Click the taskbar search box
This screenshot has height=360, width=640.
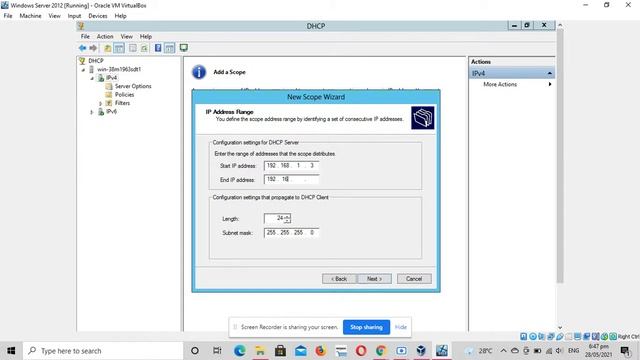click(x=103, y=351)
